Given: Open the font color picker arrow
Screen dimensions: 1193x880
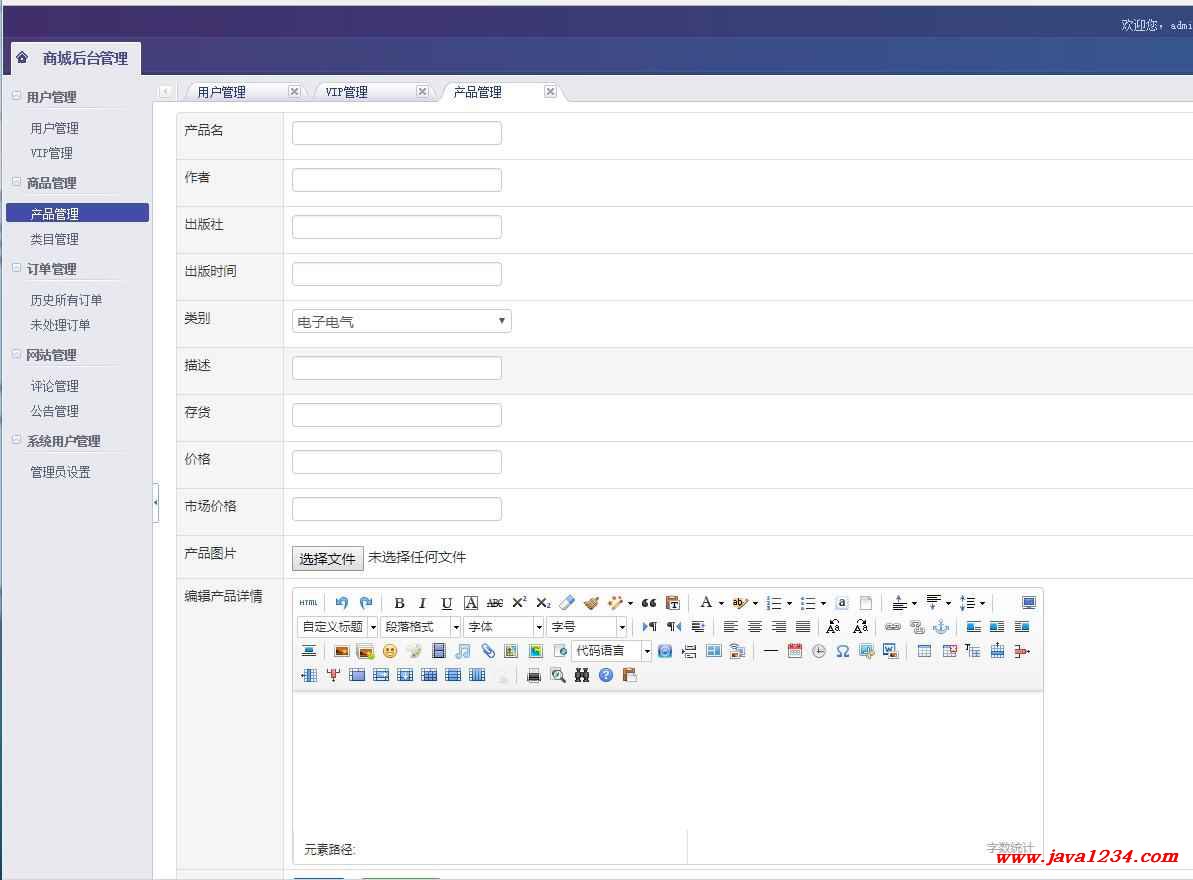Looking at the screenshot, I should 721,603.
